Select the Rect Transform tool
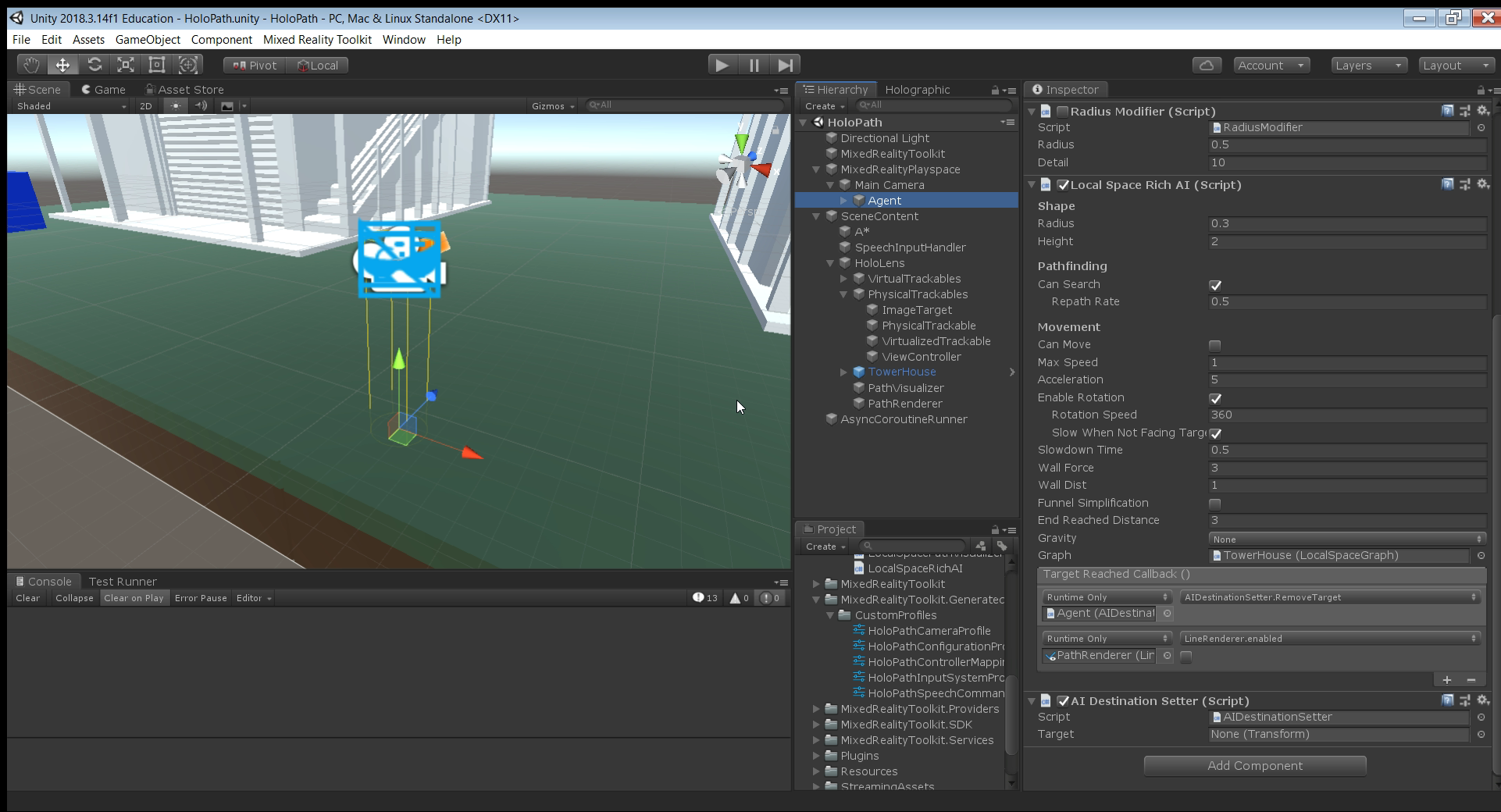Screen dimensions: 1501x812 click(157, 65)
